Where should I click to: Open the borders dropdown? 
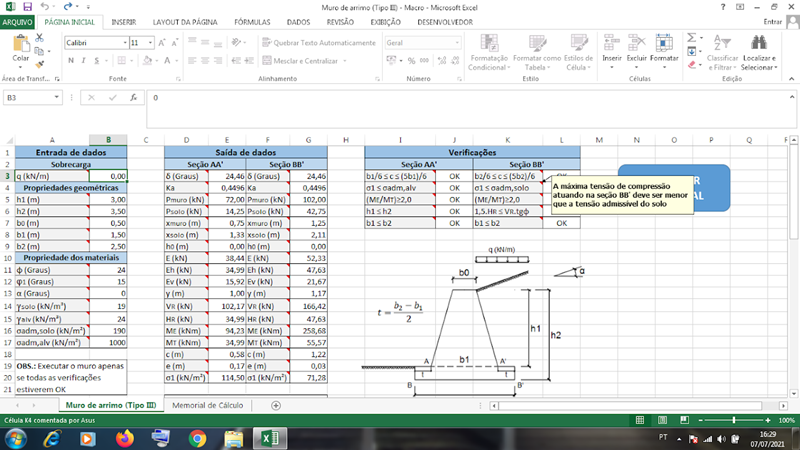tap(132, 61)
